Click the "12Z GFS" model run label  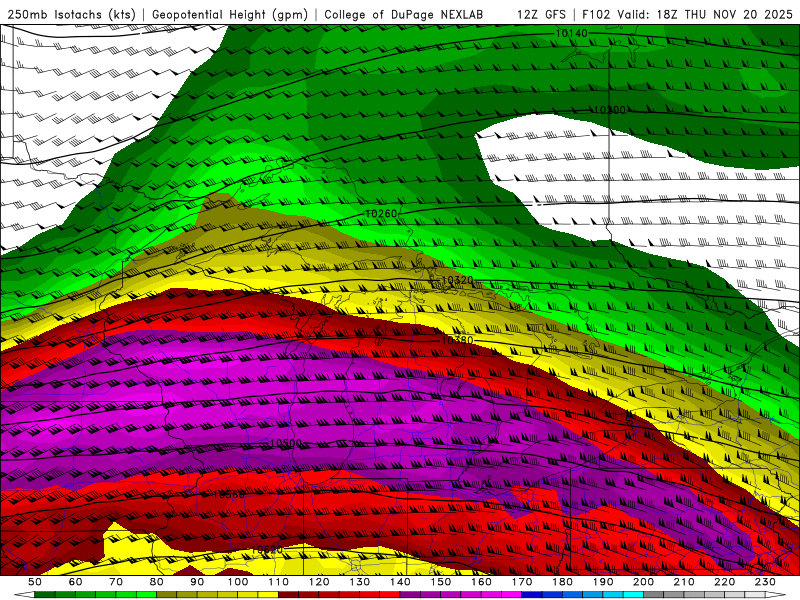(541, 14)
